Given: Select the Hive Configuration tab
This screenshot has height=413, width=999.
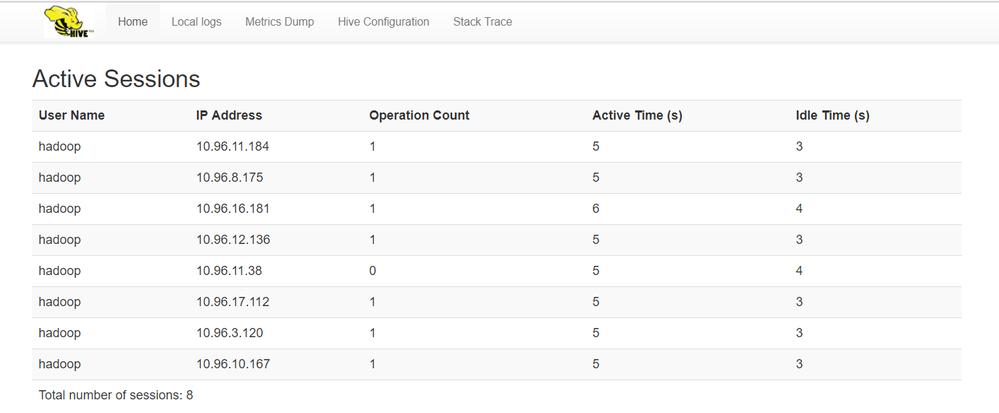Looking at the screenshot, I should [383, 22].
